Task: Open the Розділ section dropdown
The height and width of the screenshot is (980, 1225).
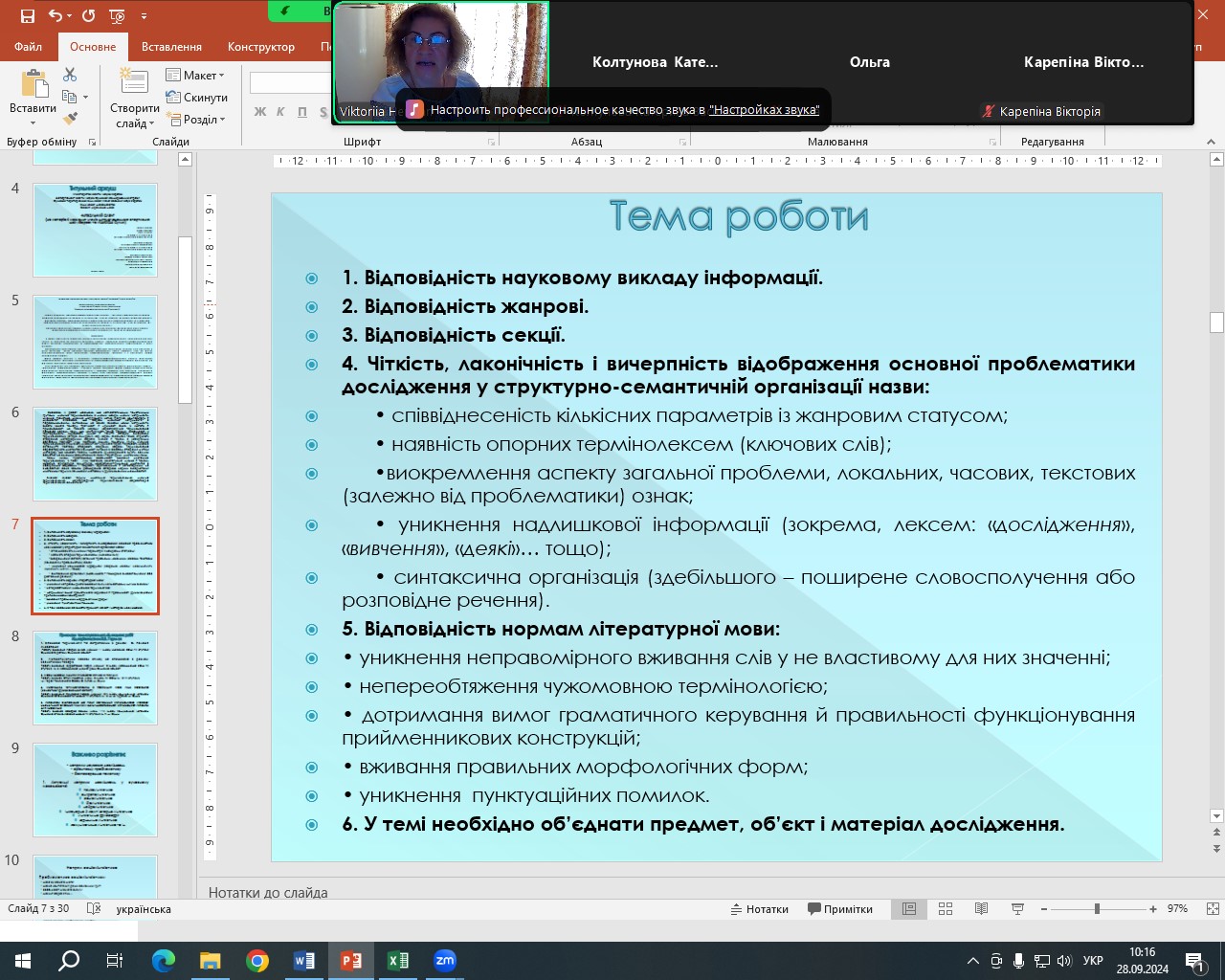Action: [196, 120]
